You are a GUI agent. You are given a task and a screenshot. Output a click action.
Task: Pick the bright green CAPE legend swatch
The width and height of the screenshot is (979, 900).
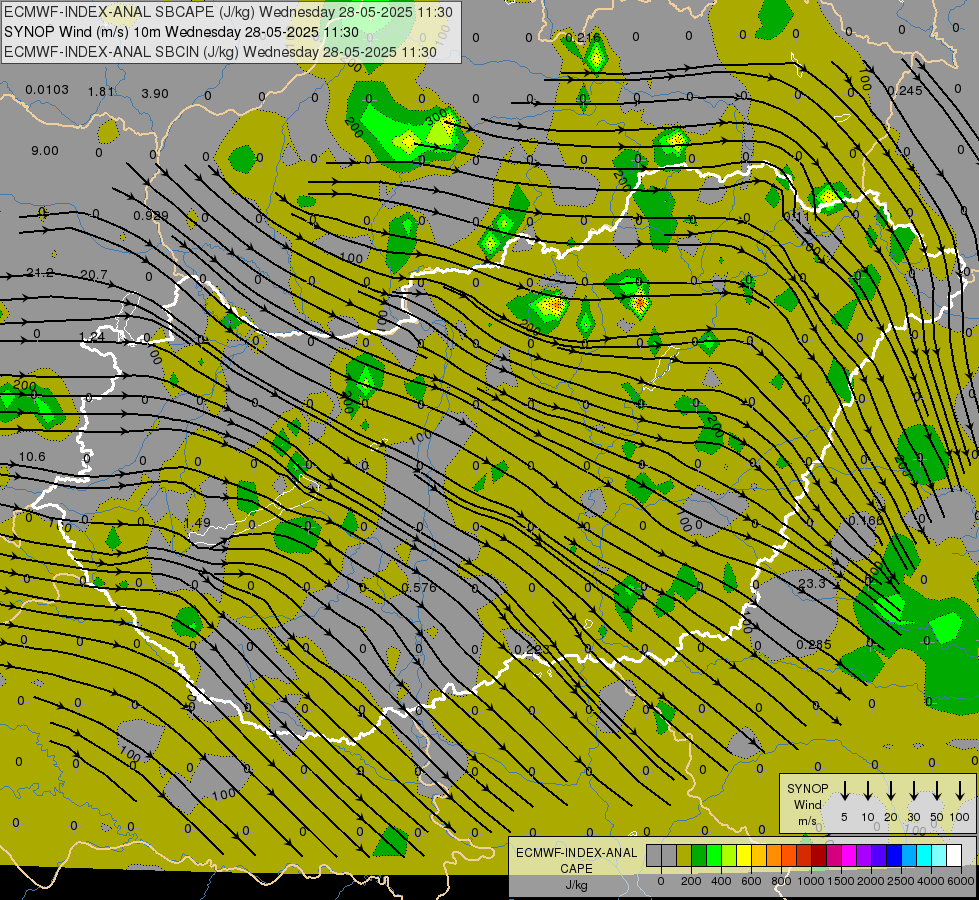[x=714, y=856]
